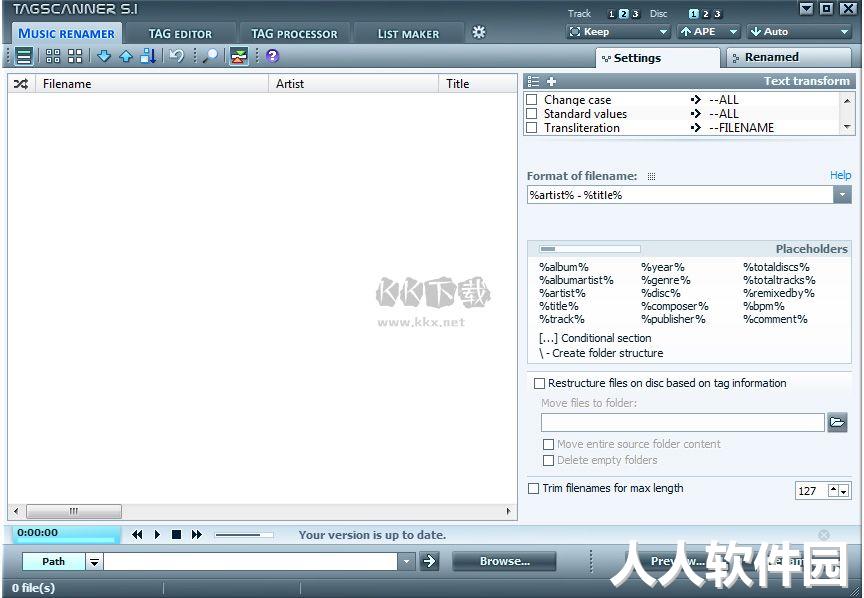Image resolution: width=864 pixels, height=598 pixels.
Task: Open the purple help question icon
Action: tap(272, 56)
